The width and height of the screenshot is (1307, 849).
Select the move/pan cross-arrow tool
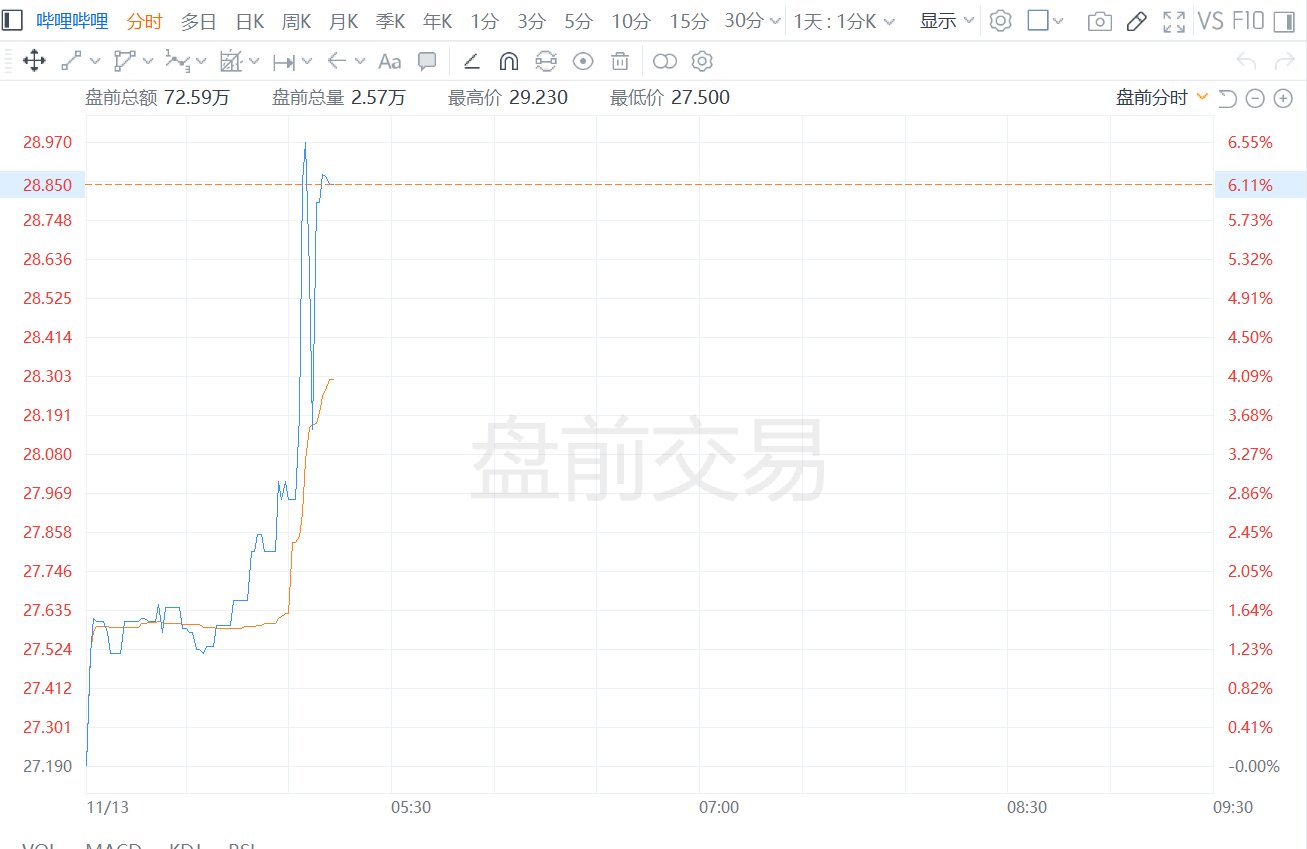click(33, 62)
